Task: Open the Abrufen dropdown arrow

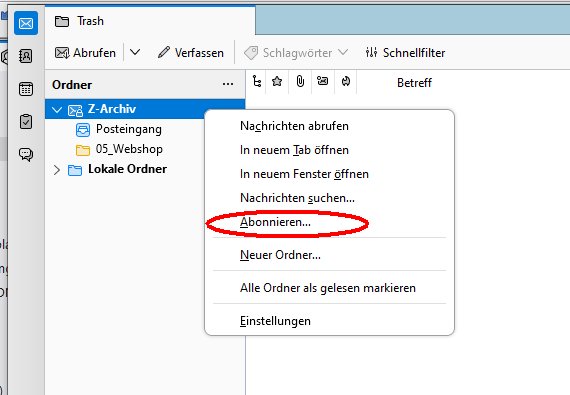Action: tap(135, 53)
